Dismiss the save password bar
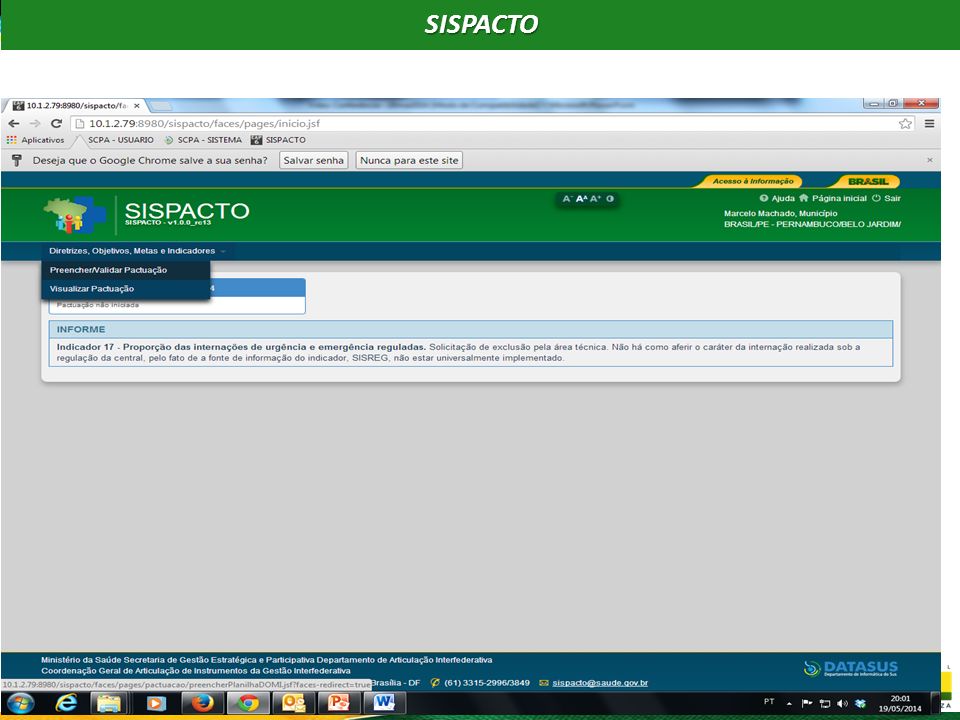Image resolution: width=960 pixels, height=720 pixels. coord(929,160)
